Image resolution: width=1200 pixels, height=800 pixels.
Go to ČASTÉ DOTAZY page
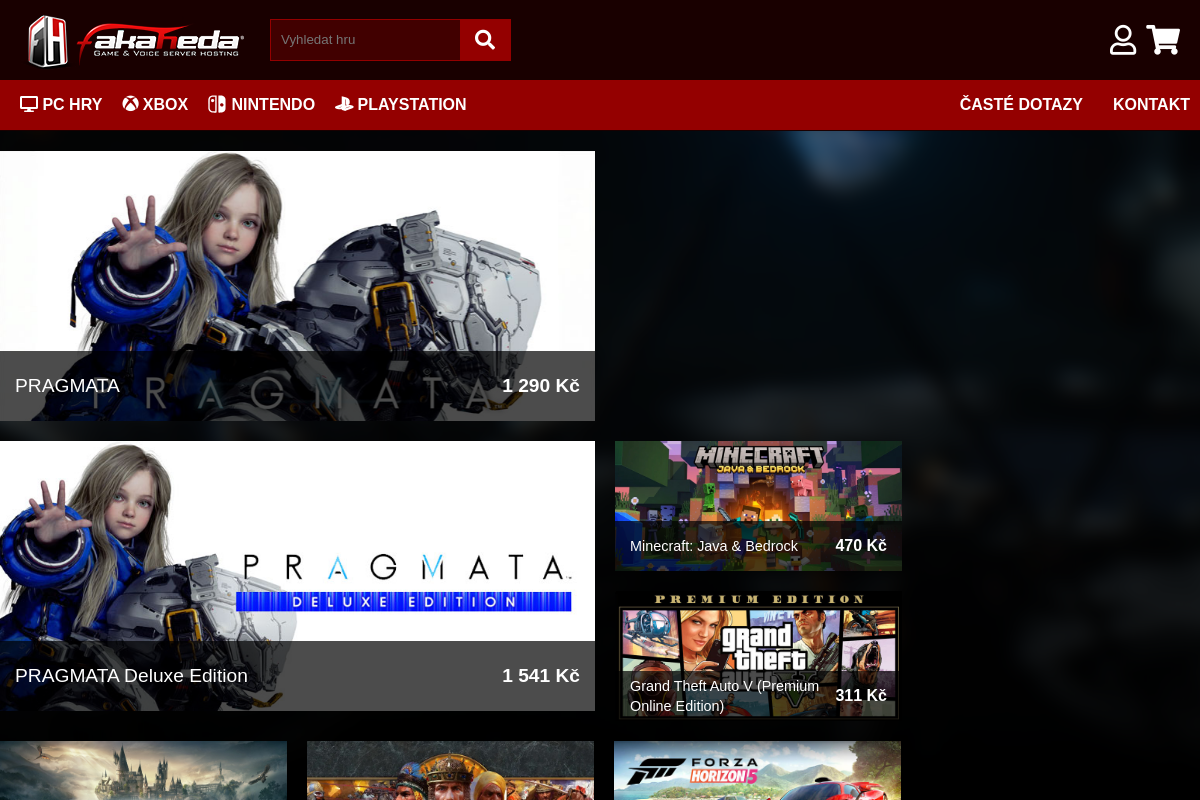coord(1021,104)
